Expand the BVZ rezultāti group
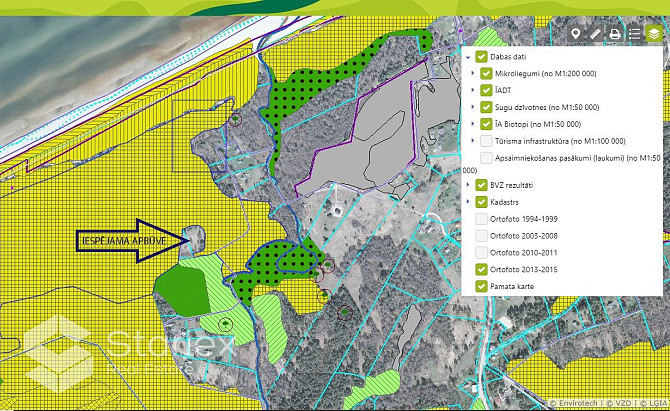Screen dimensions: 670x411 (x=468, y=185)
